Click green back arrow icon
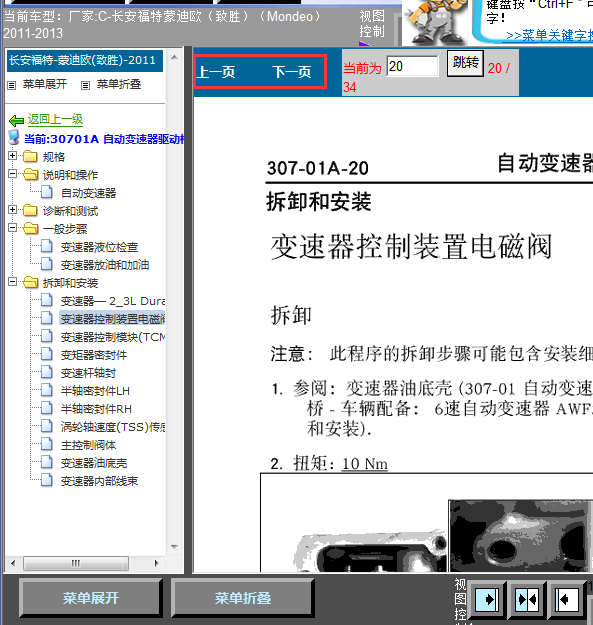Viewport: 593px width, 625px height. (x=16, y=120)
